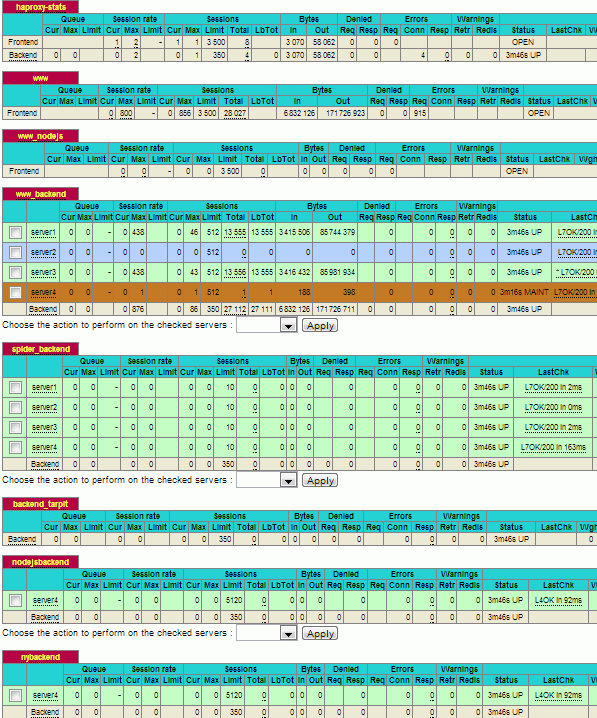597x718 pixels.
Task: Click the www_nodejs section header
Action: [40, 136]
